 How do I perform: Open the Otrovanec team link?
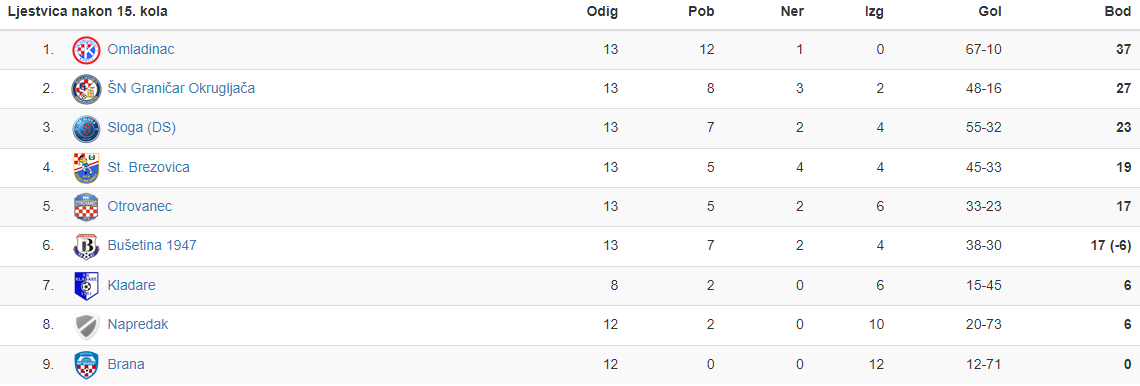pyautogui.click(x=140, y=206)
